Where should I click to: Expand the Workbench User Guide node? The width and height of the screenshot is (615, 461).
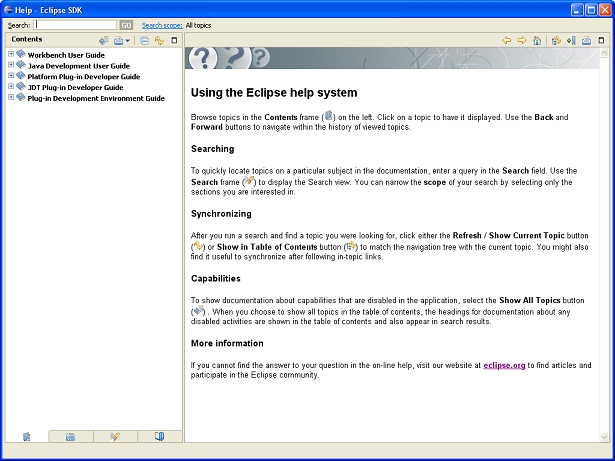(x=11, y=54)
